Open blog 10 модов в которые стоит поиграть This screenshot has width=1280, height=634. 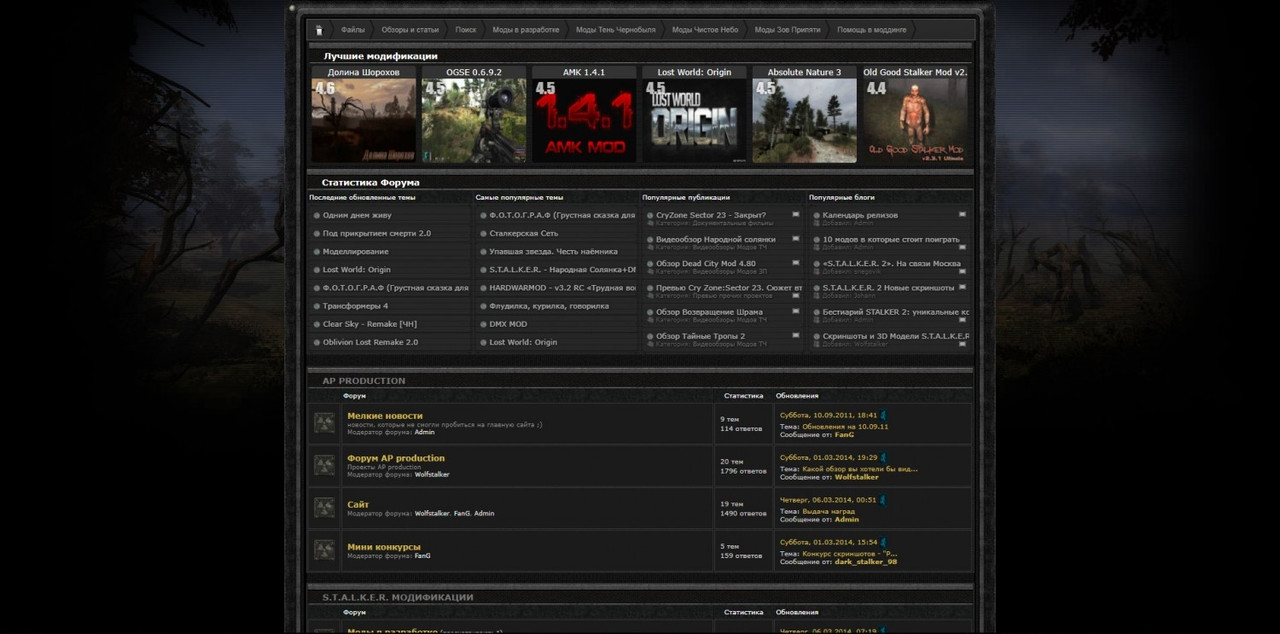tap(891, 239)
